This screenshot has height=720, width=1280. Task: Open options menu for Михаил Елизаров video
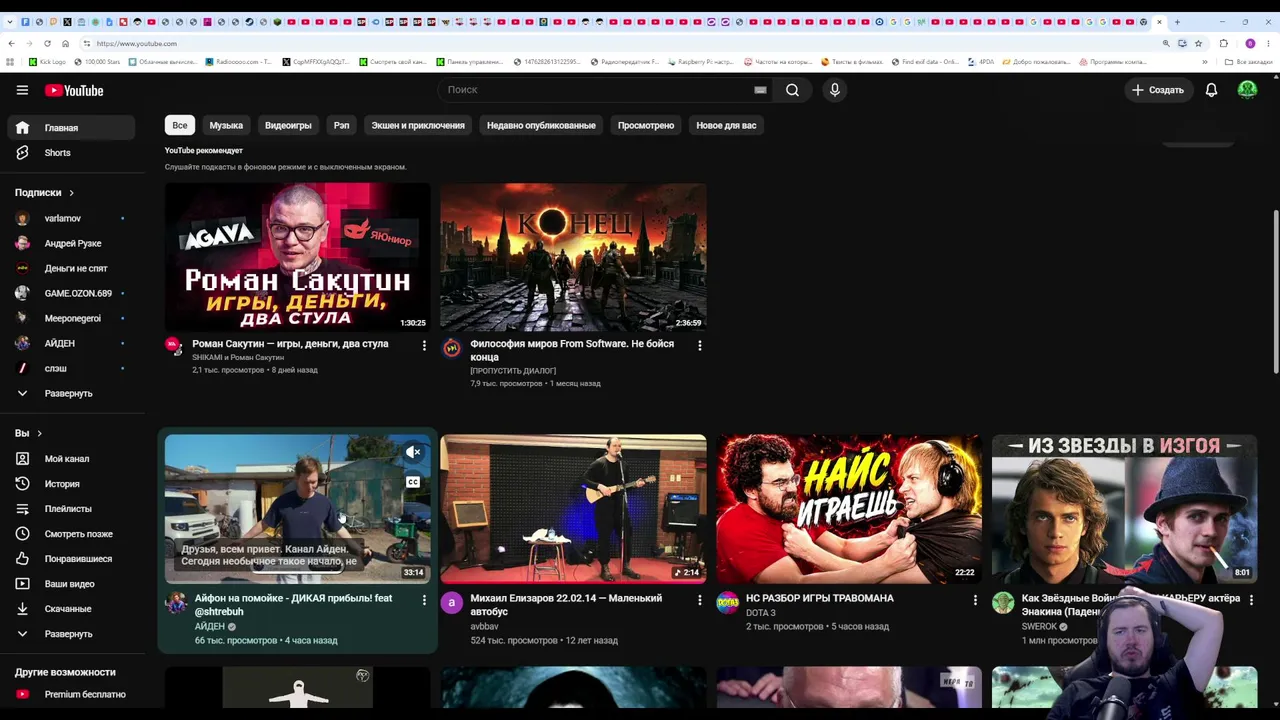[700, 600]
